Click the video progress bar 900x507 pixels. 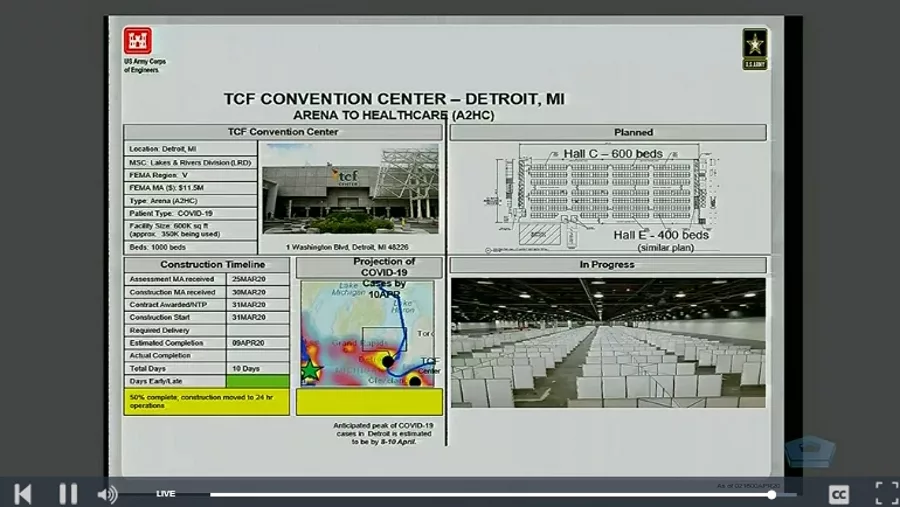click(503, 494)
